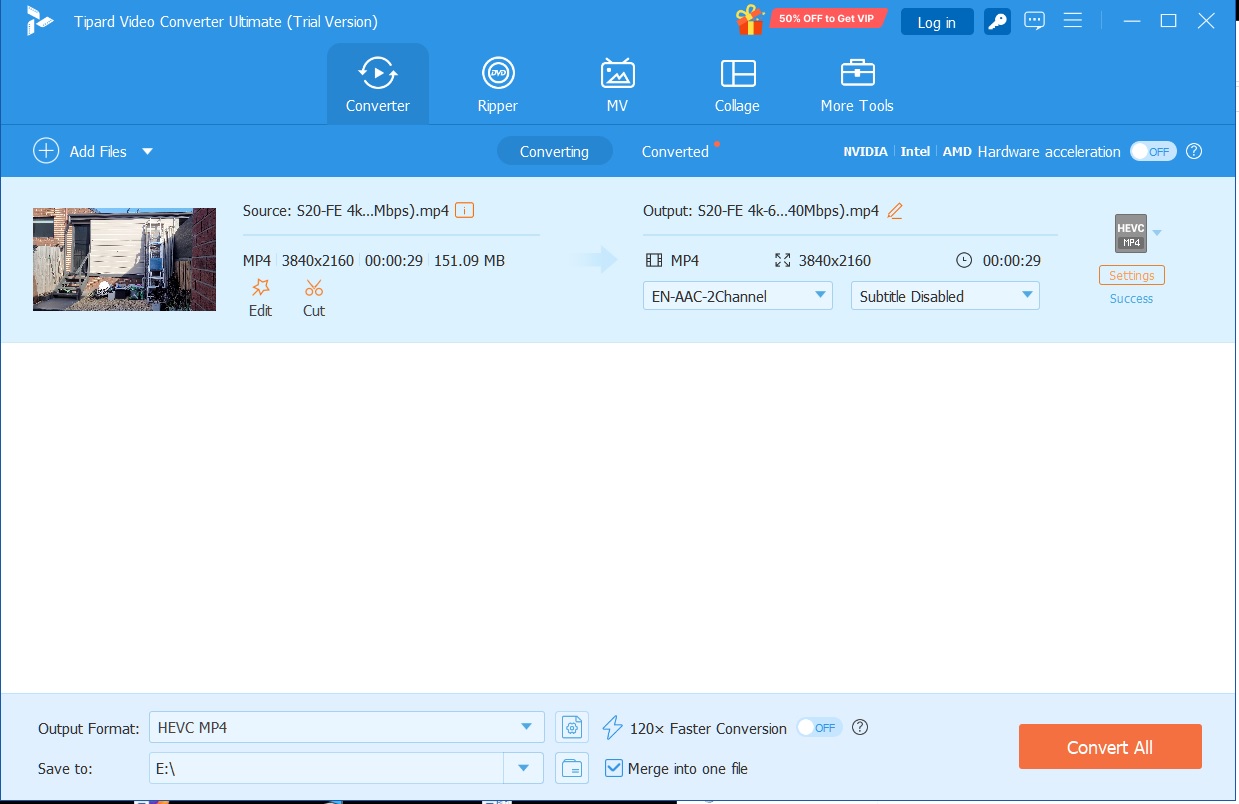Screen dimensions: 1239x804
Task: Enable 120× Faster Conversion toggle
Action: (x=819, y=728)
